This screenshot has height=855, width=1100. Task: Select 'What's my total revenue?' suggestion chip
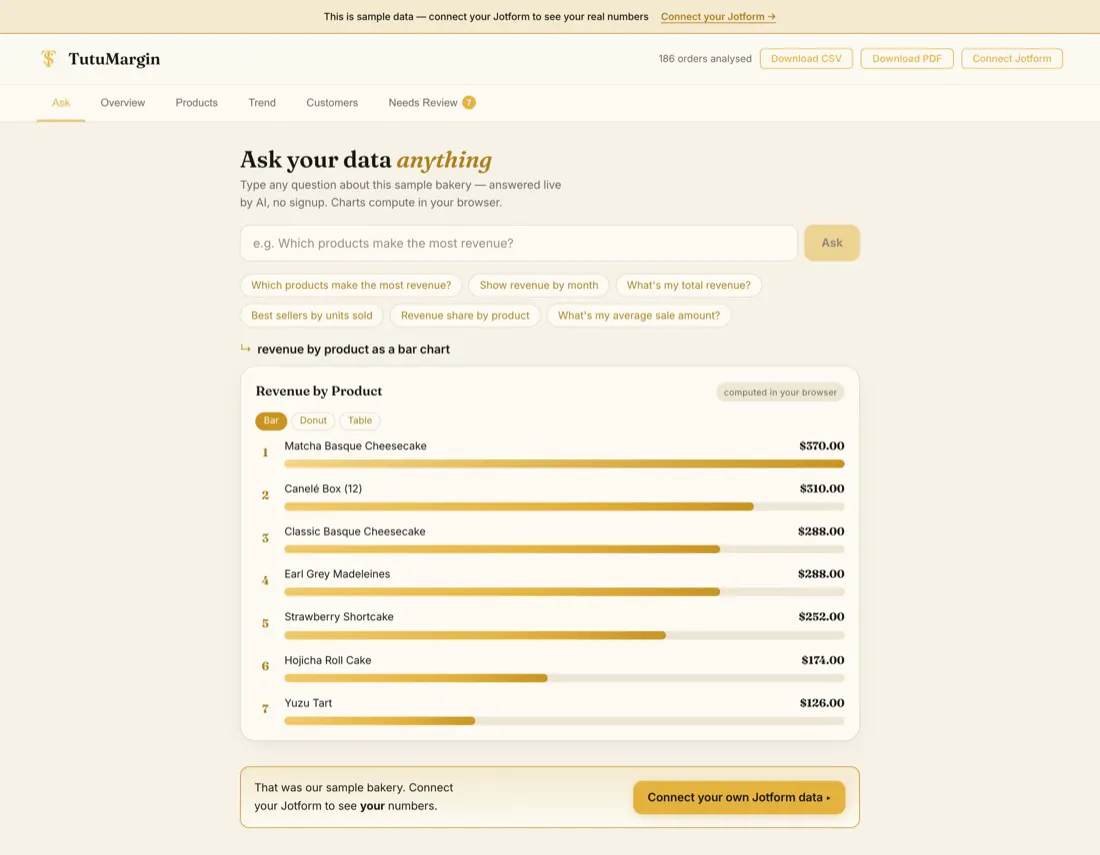688,285
